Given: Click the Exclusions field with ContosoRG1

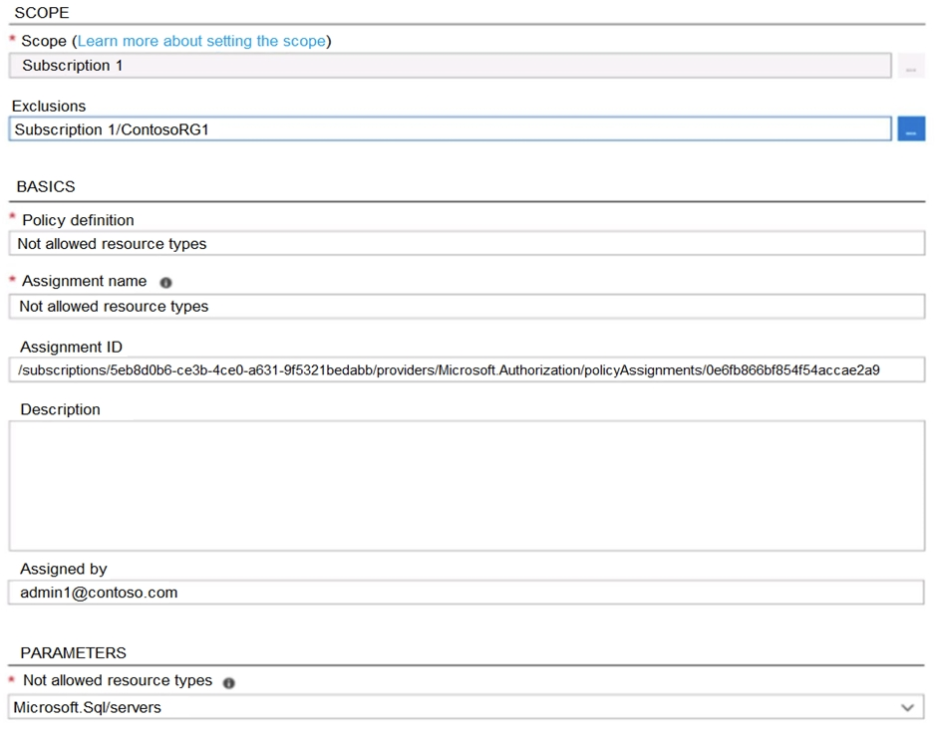Looking at the screenshot, I should tap(450, 129).
